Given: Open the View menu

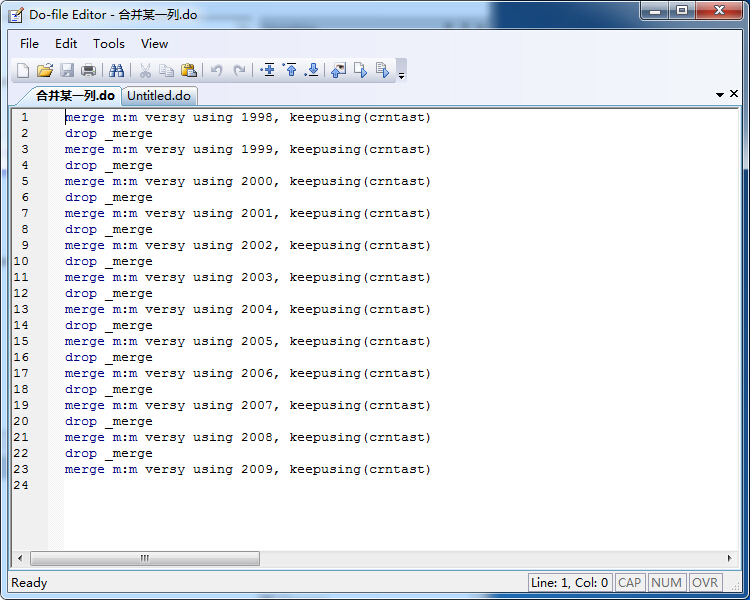Looking at the screenshot, I should click(154, 44).
